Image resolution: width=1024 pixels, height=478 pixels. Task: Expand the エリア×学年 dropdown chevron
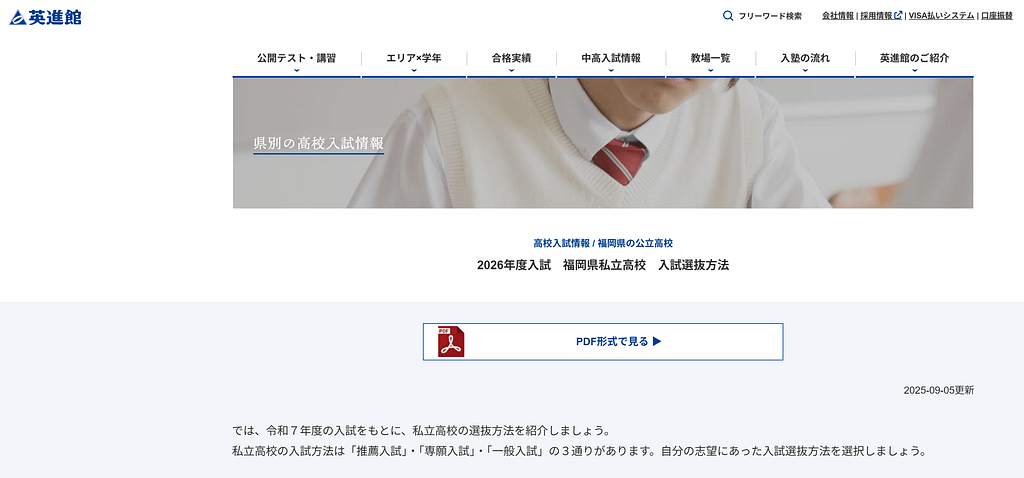coord(414,71)
